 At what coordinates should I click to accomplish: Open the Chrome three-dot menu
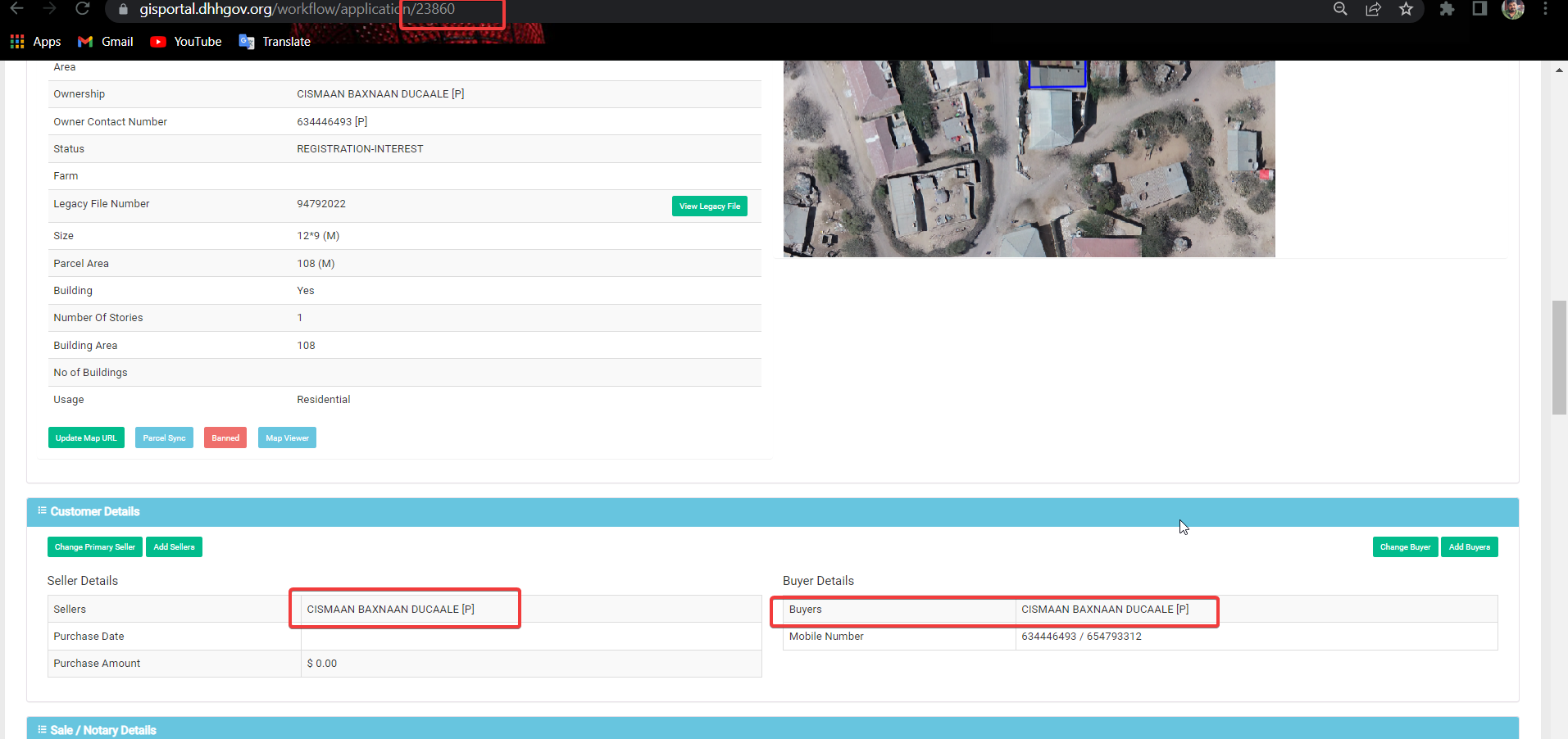point(1546,8)
